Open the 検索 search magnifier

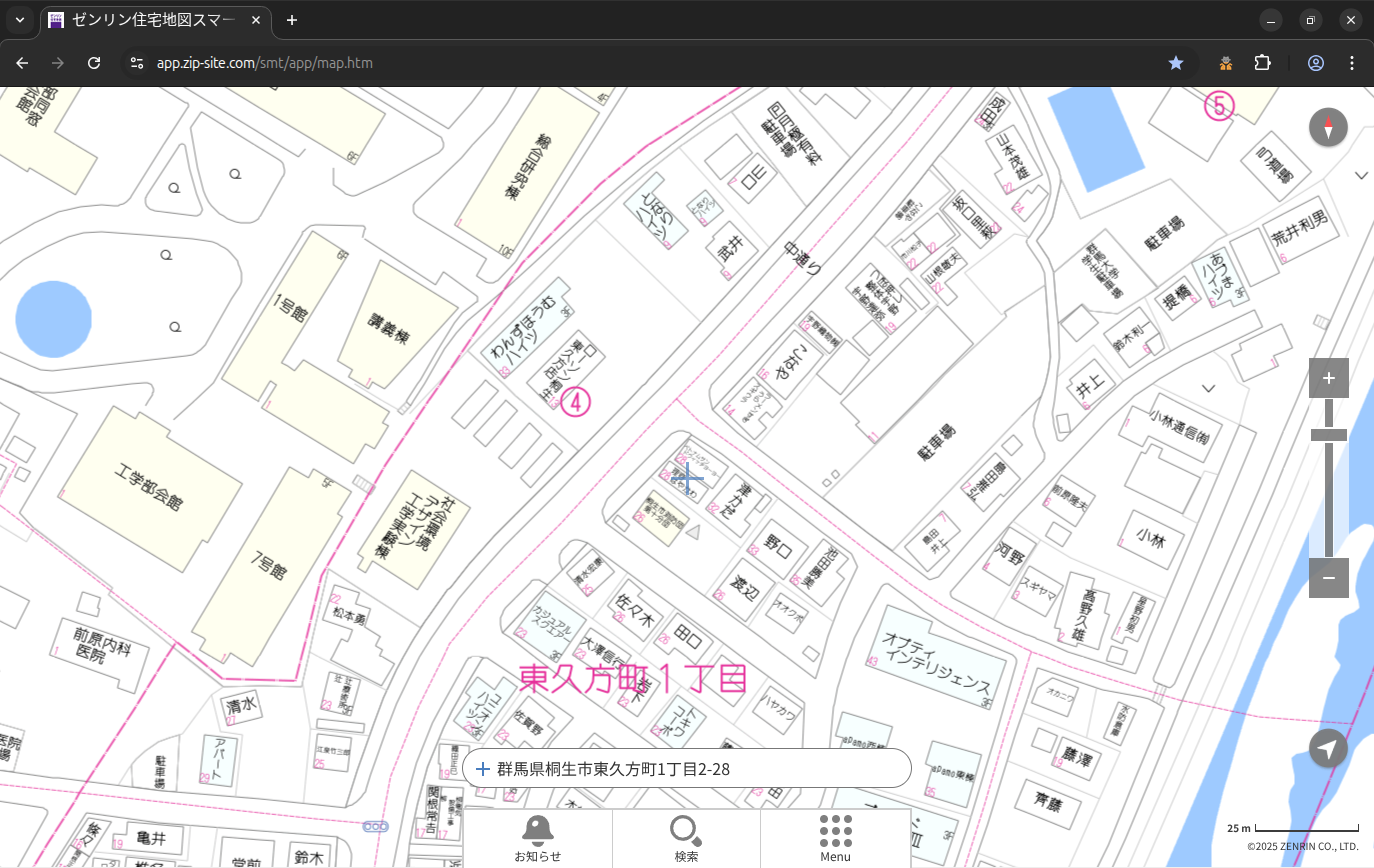(x=686, y=838)
